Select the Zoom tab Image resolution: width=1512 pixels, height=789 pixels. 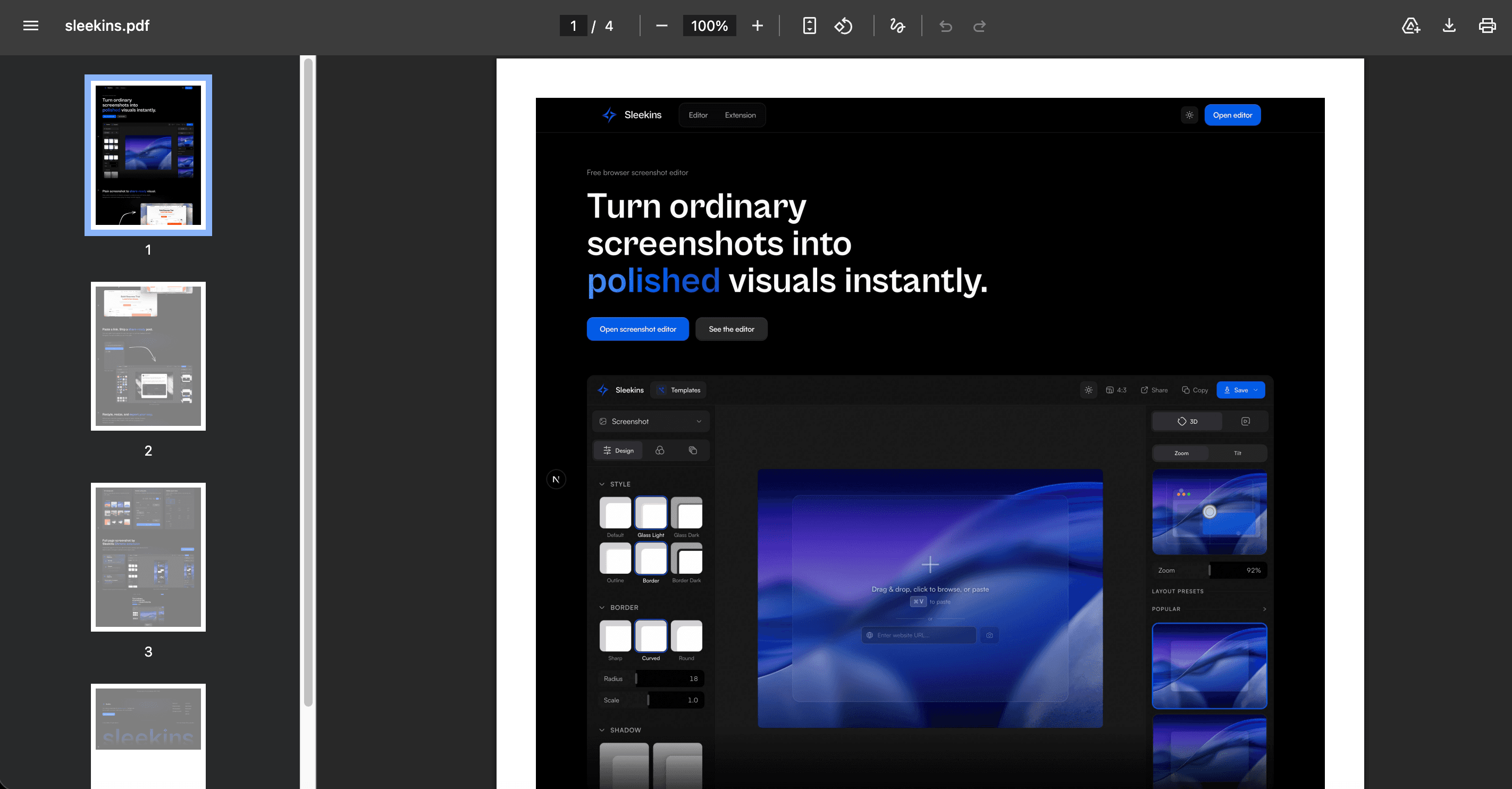1181,453
